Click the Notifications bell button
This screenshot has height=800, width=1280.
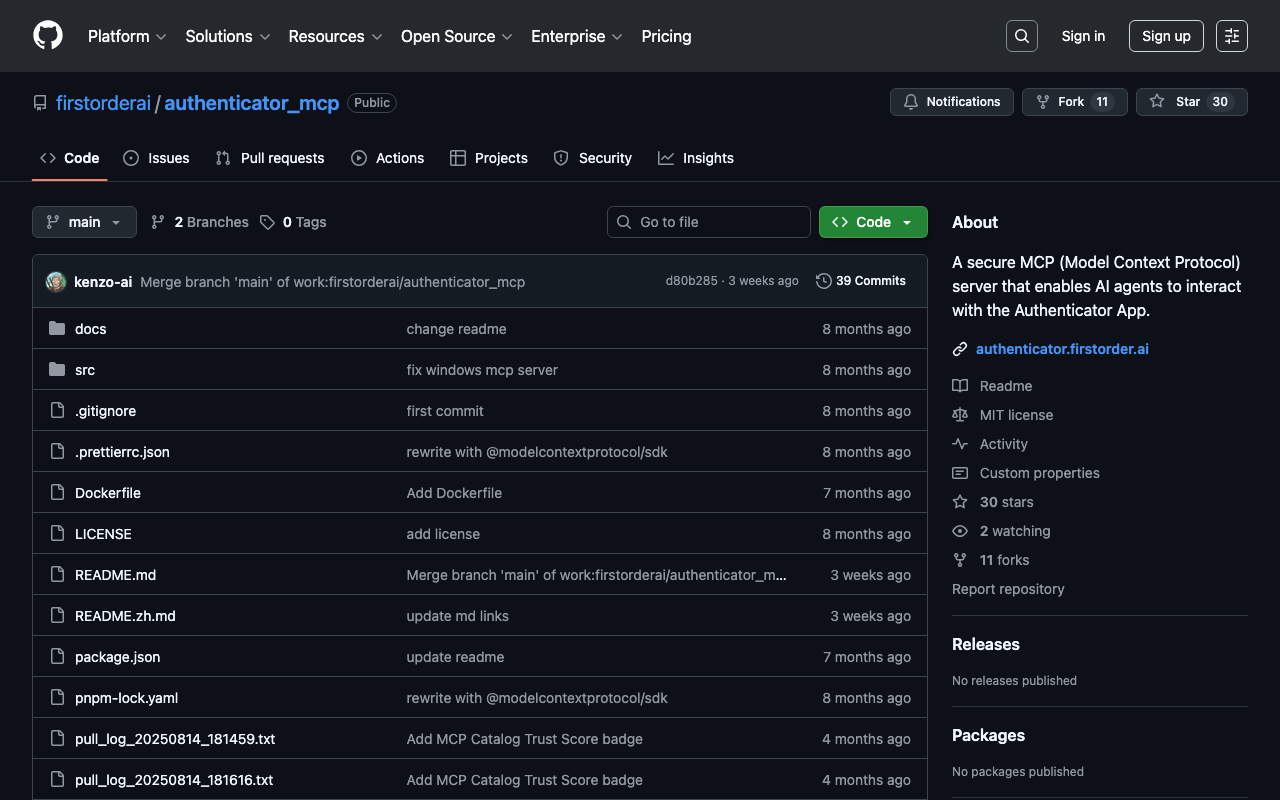pyautogui.click(x=951, y=102)
